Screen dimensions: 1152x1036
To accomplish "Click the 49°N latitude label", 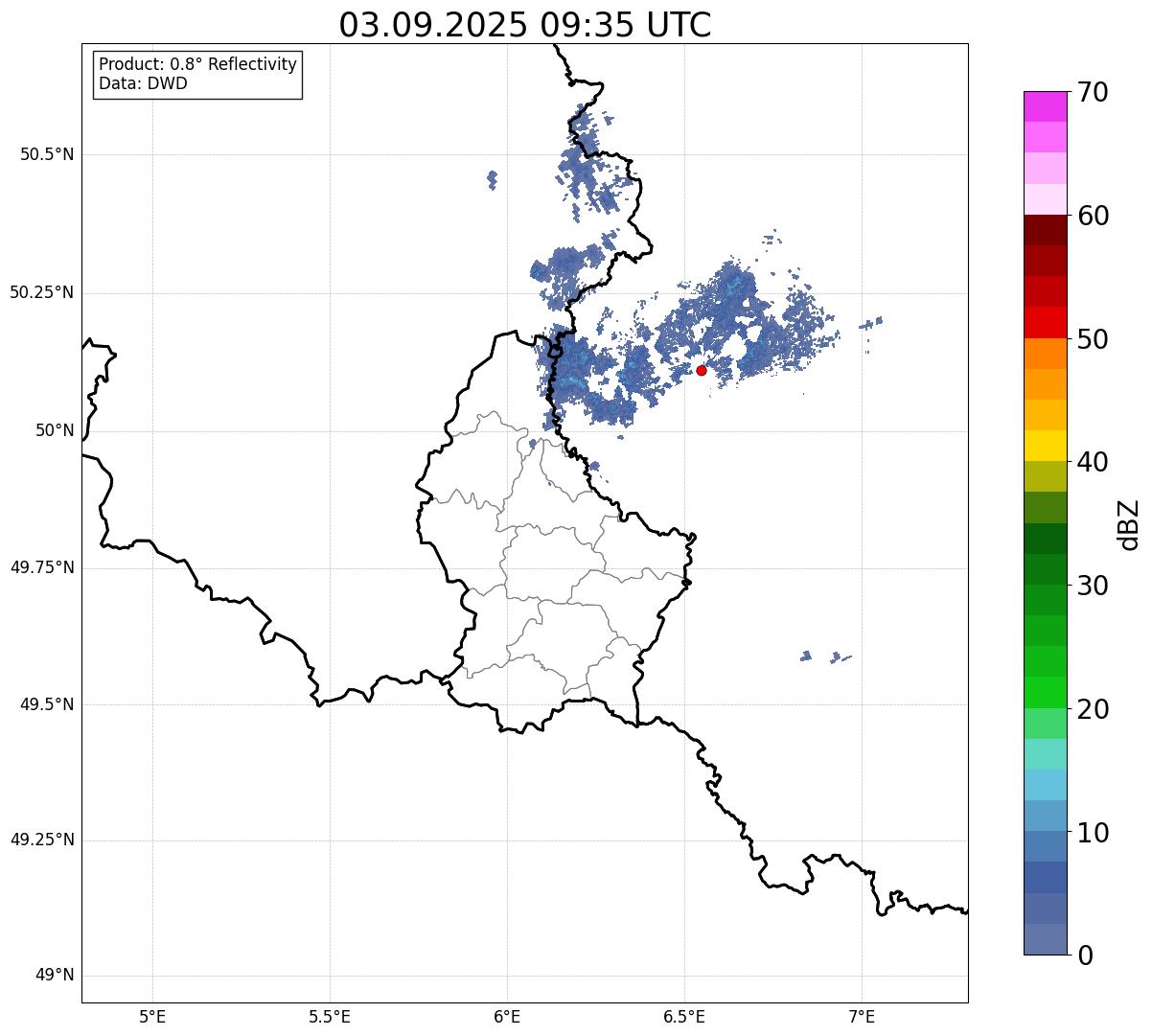I will 55,976.
